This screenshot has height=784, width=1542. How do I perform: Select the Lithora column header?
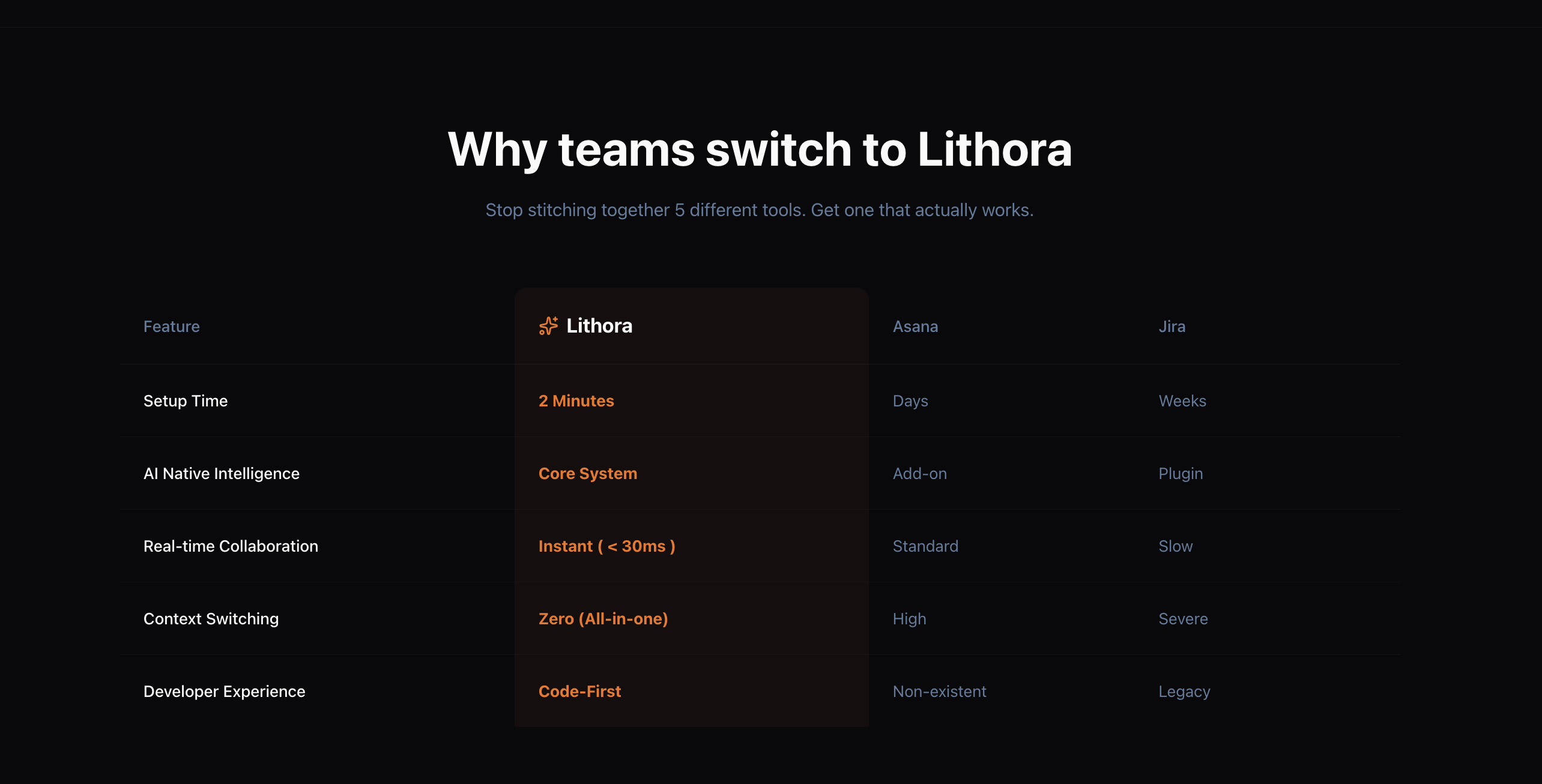598,325
